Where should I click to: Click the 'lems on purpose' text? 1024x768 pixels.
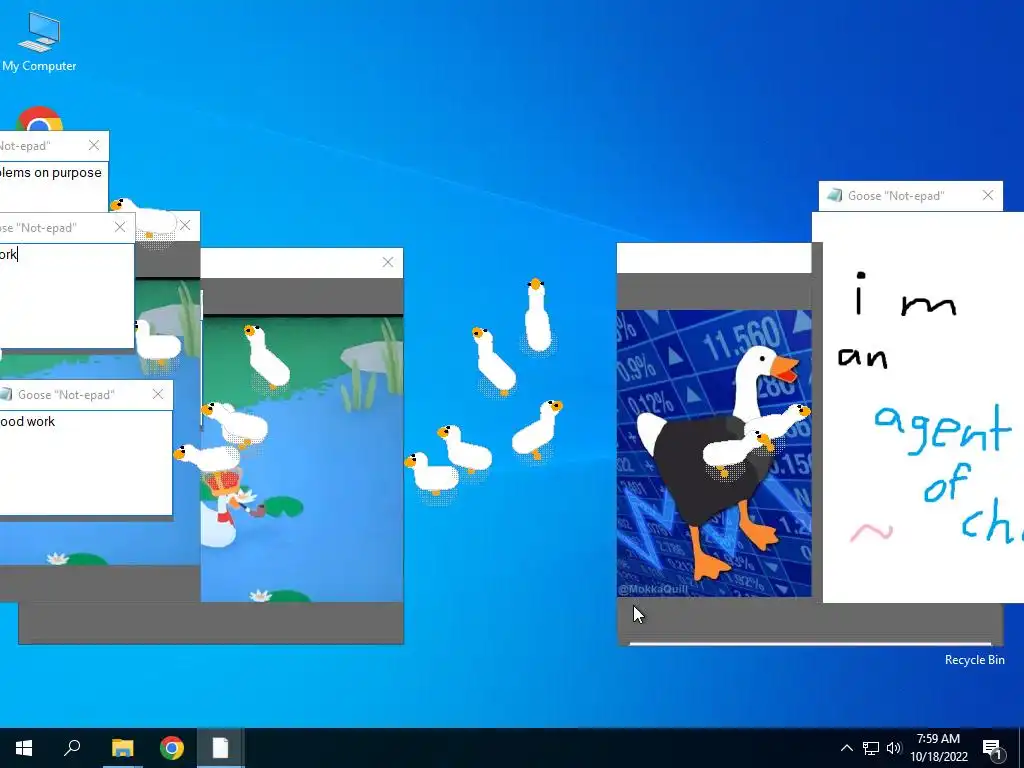[51, 172]
